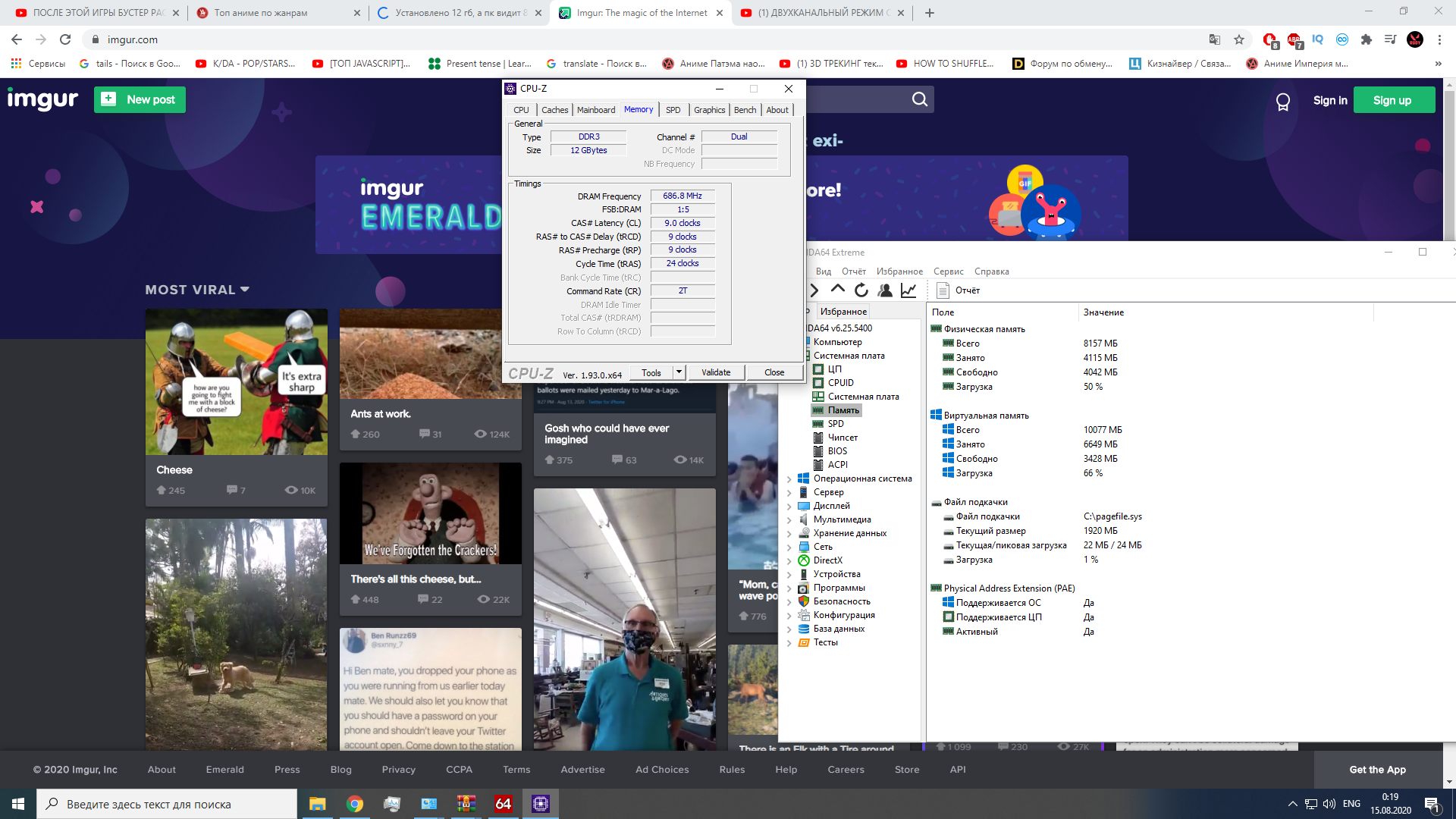Expand the Сервер tree node
This screenshot has height=819, width=1456.
(789, 493)
